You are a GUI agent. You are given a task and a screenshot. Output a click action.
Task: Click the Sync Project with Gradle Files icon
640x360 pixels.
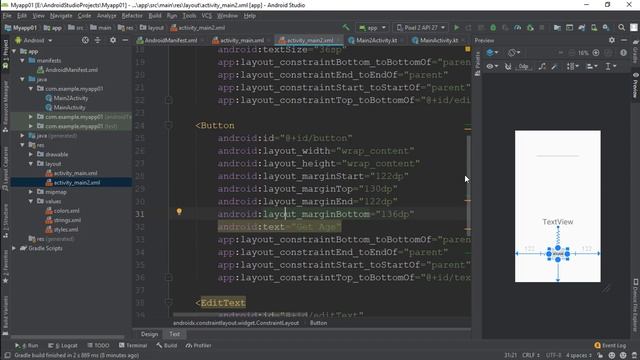tap(582, 28)
